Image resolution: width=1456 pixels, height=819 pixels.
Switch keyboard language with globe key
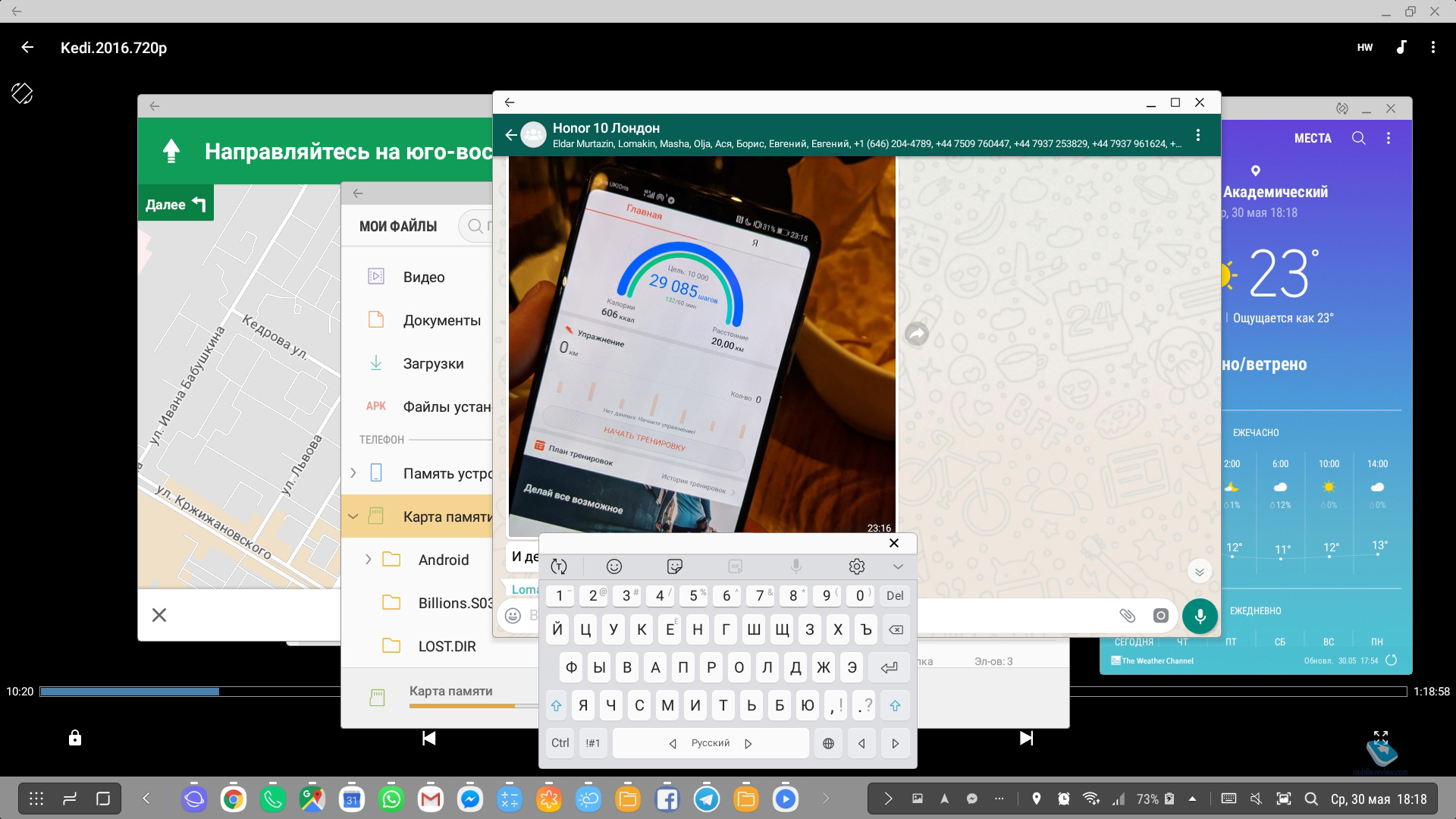(828, 743)
